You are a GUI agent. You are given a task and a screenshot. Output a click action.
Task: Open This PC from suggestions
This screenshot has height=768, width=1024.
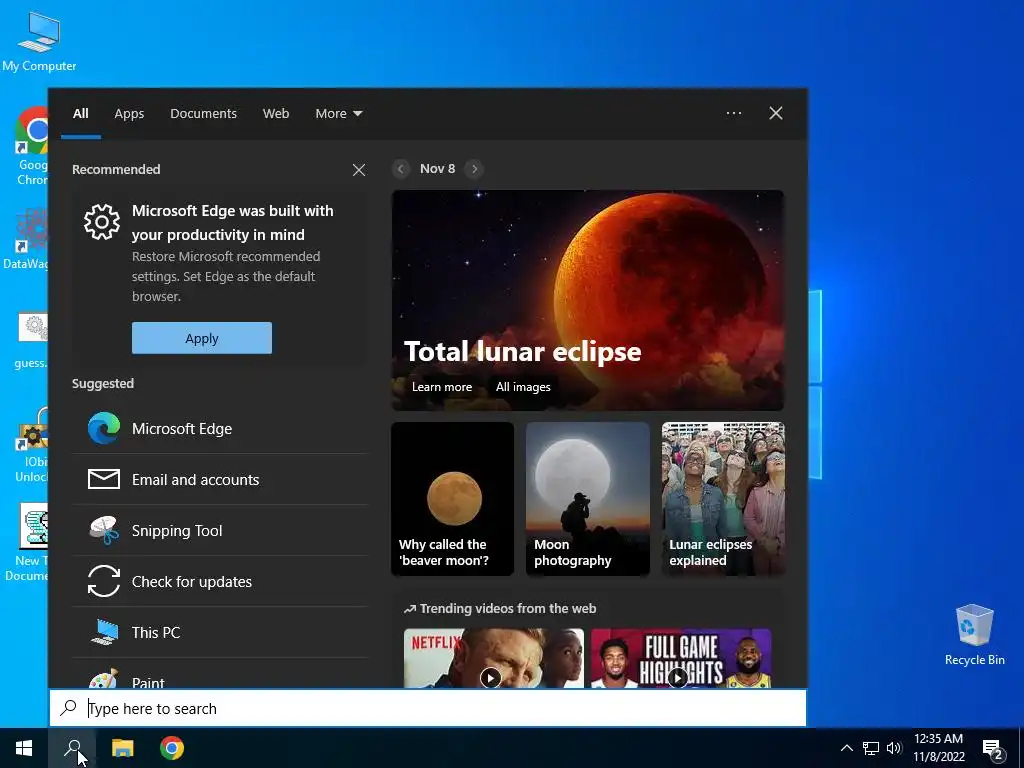(x=220, y=632)
